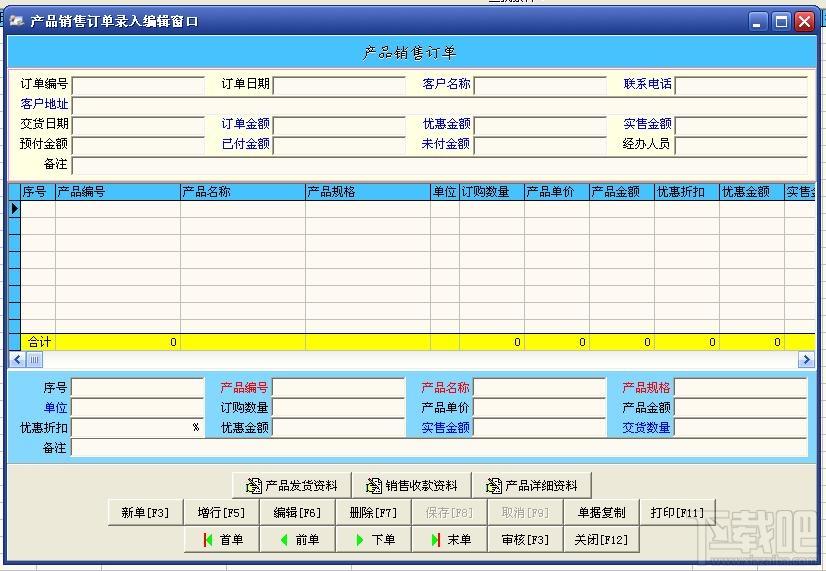Click the grid's right scroll arrow
The image size is (826, 571).
coord(806,360)
